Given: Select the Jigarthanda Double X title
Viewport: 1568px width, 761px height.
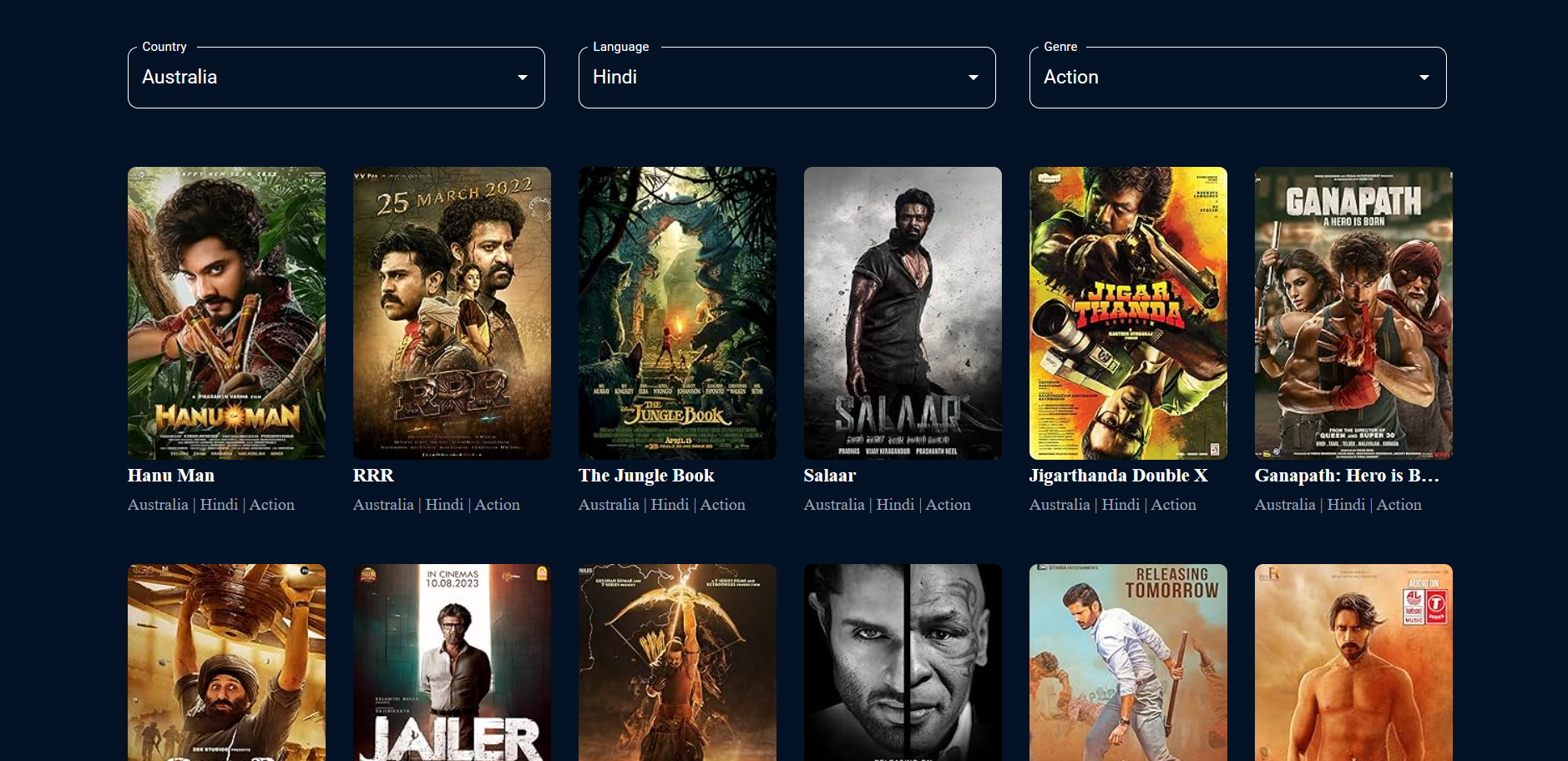Looking at the screenshot, I should tap(1118, 476).
